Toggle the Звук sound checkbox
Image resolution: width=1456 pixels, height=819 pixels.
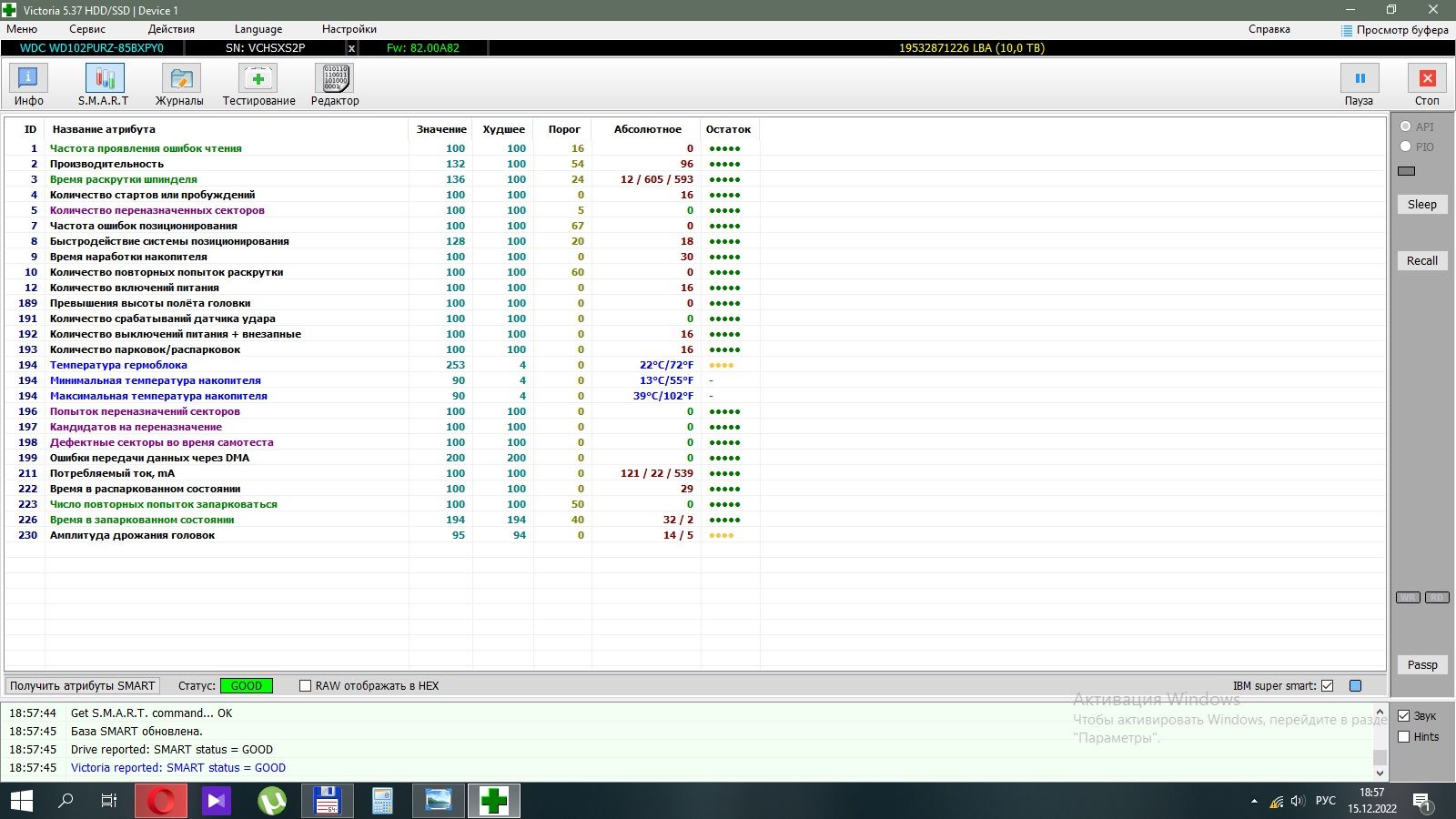pyautogui.click(x=1404, y=716)
